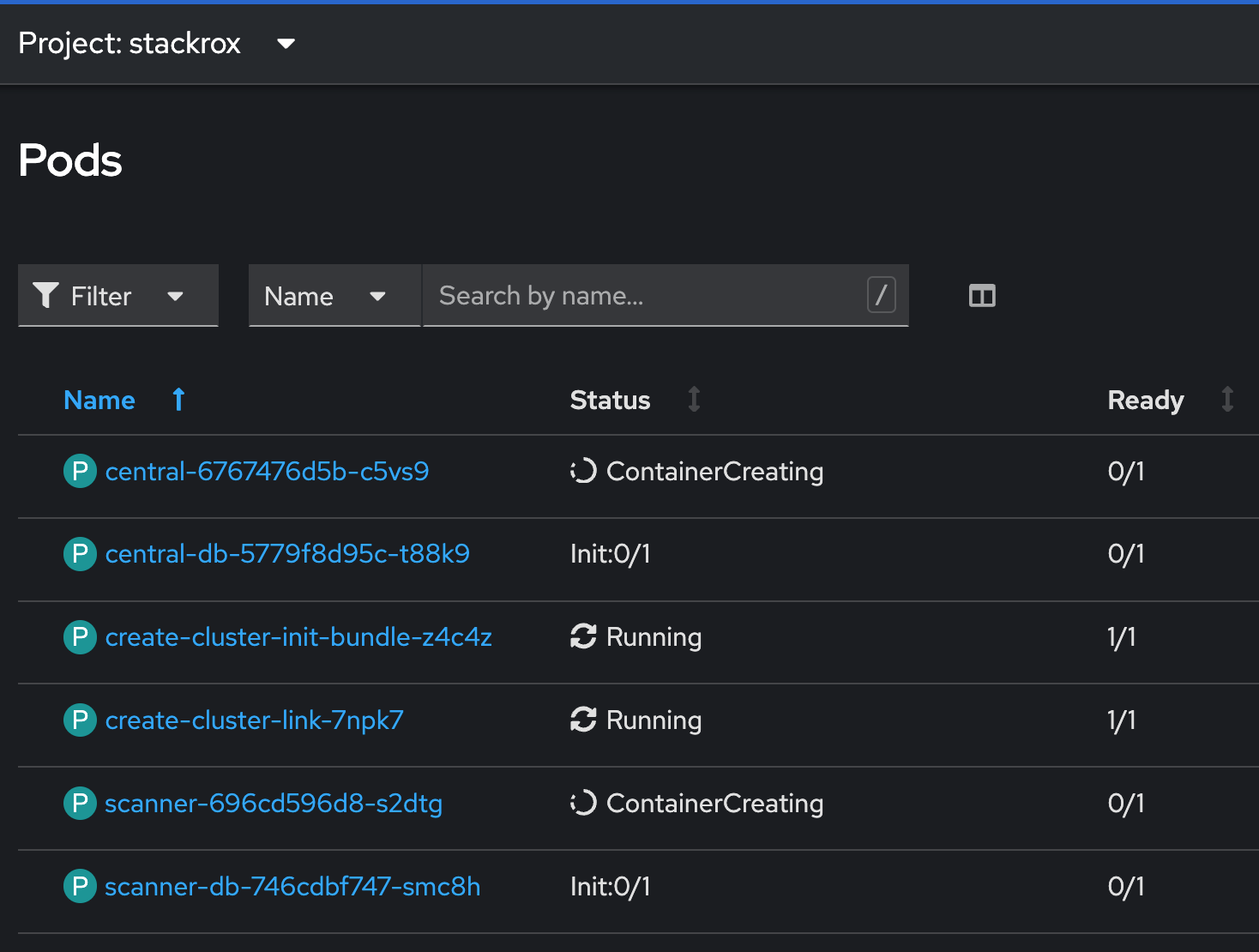Click the 0/1 ready value for central-6767476d5b-c5vs9
The image size is (1259, 952).
tap(1126, 472)
